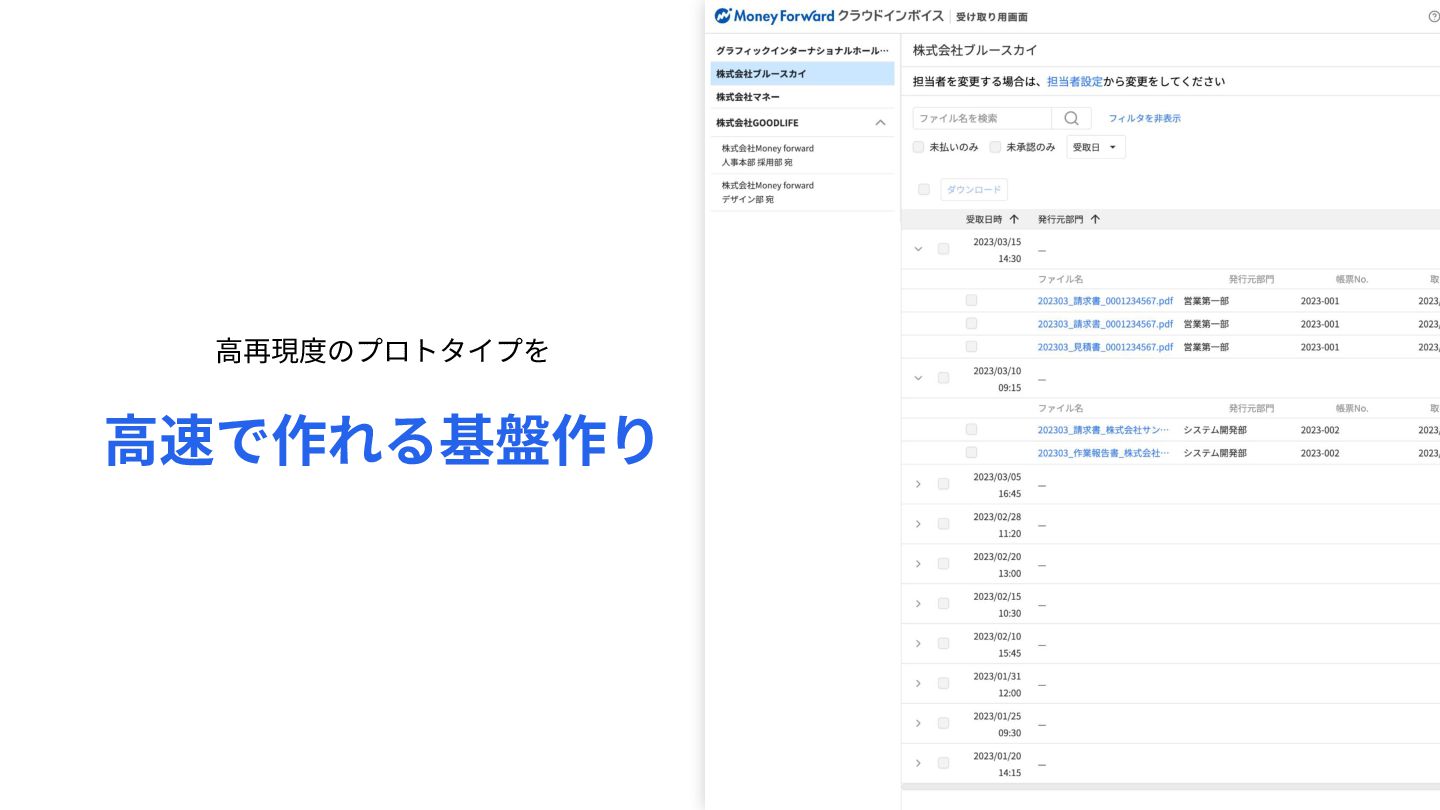
Task: Check the 2023/03/05 16:45 row checkbox
Action: pos(943,484)
